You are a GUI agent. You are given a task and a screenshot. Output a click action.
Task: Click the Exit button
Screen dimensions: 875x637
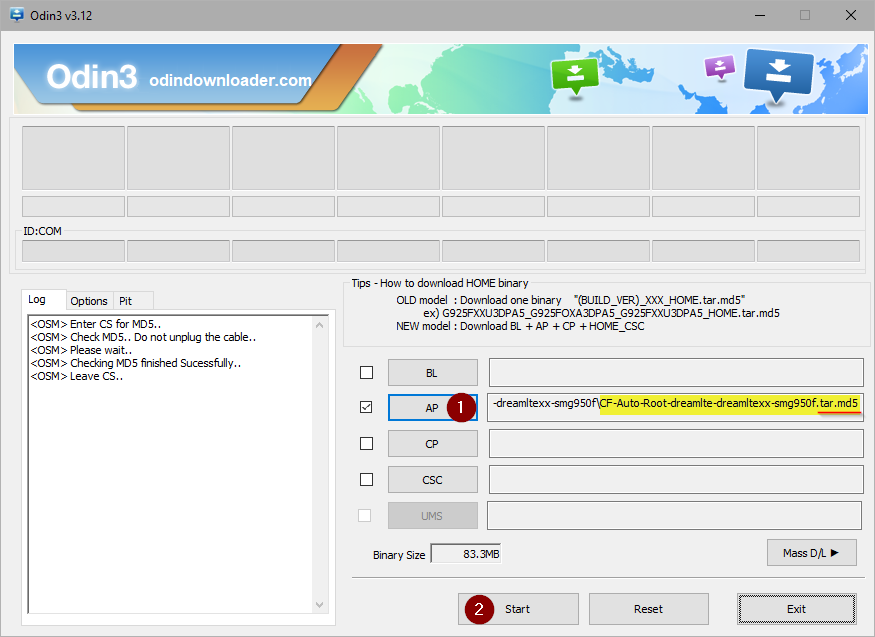tap(796, 609)
